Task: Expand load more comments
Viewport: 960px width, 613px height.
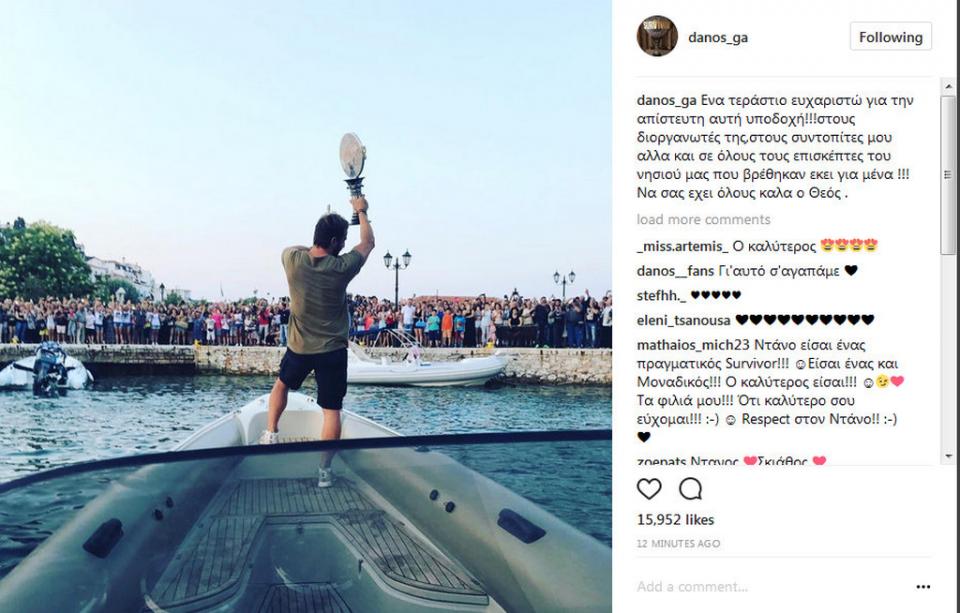Action: (703, 219)
